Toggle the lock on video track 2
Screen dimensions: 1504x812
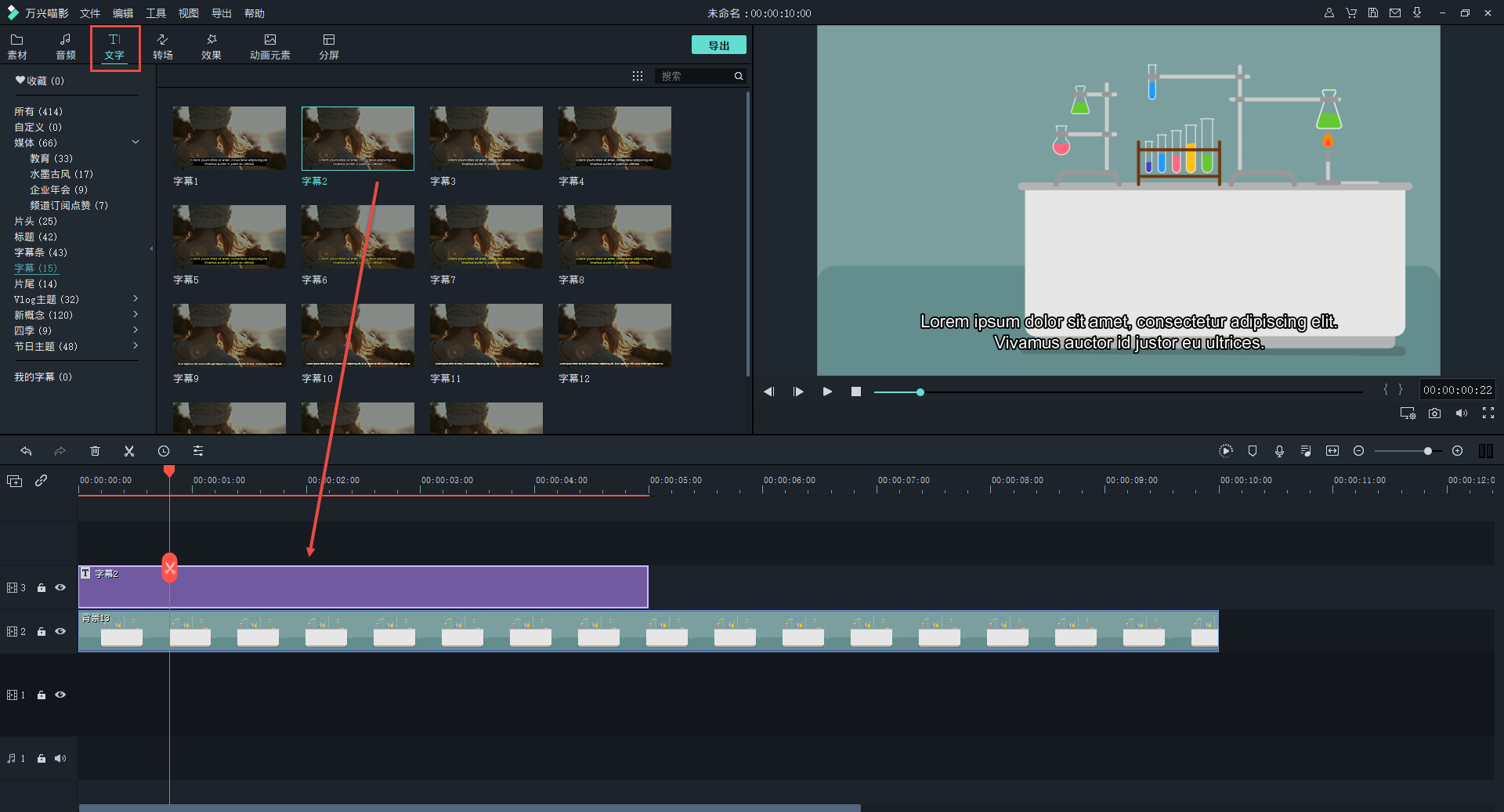click(42, 632)
